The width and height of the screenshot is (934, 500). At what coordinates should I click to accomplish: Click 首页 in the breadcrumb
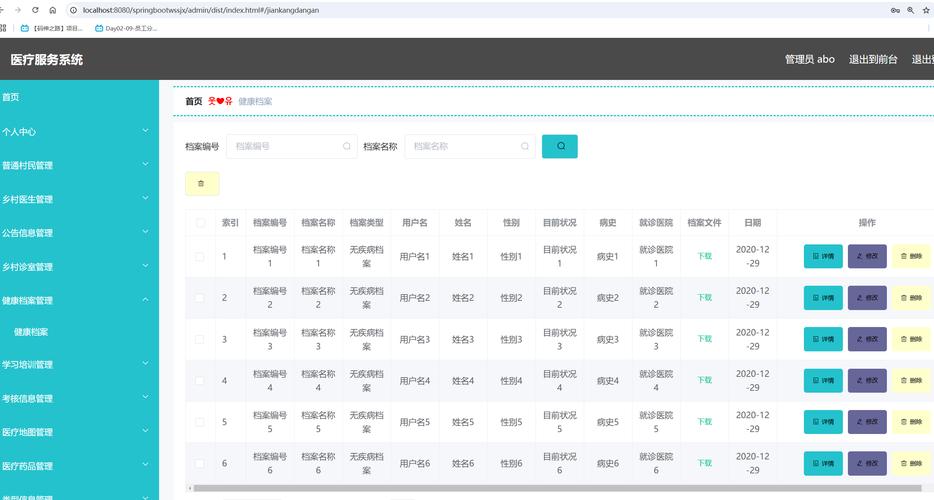pyautogui.click(x=194, y=101)
